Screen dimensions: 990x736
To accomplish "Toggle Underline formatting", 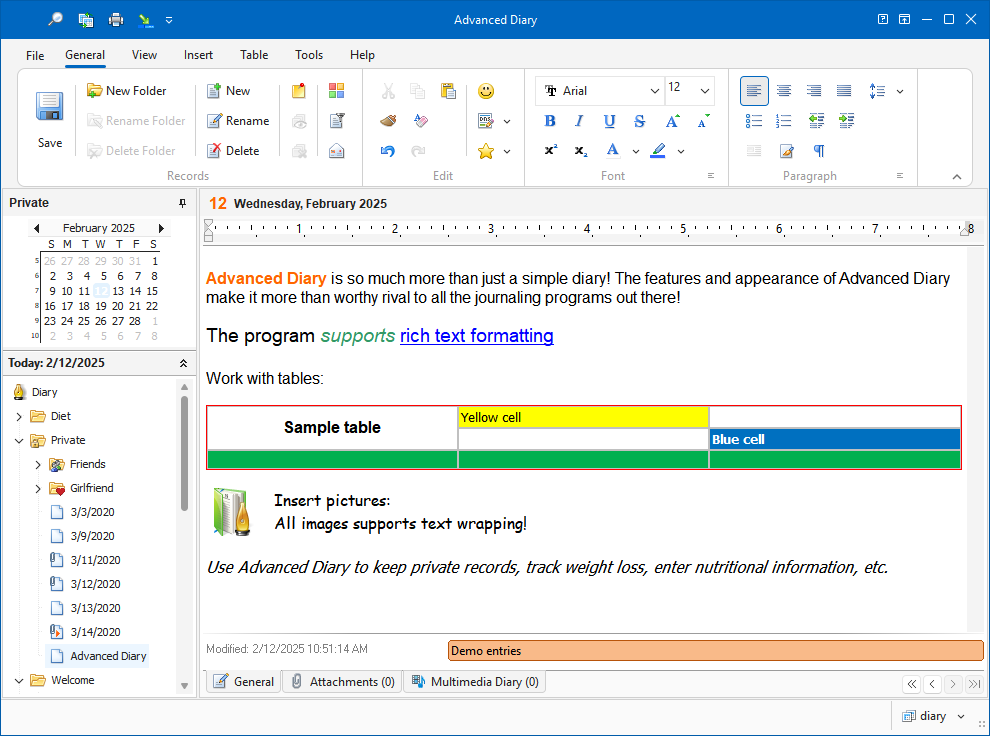I will click(x=609, y=121).
